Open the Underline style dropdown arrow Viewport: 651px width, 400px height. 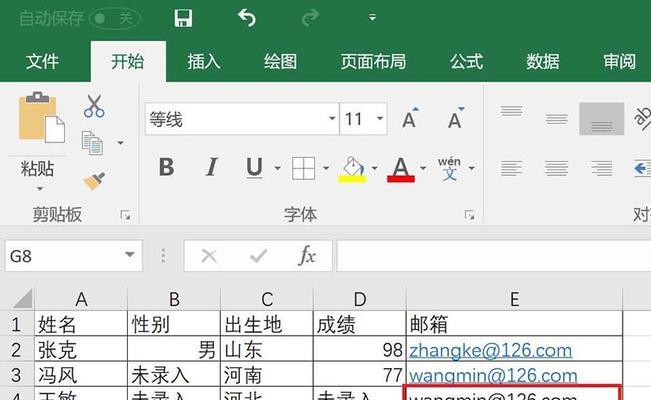click(277, 168)
